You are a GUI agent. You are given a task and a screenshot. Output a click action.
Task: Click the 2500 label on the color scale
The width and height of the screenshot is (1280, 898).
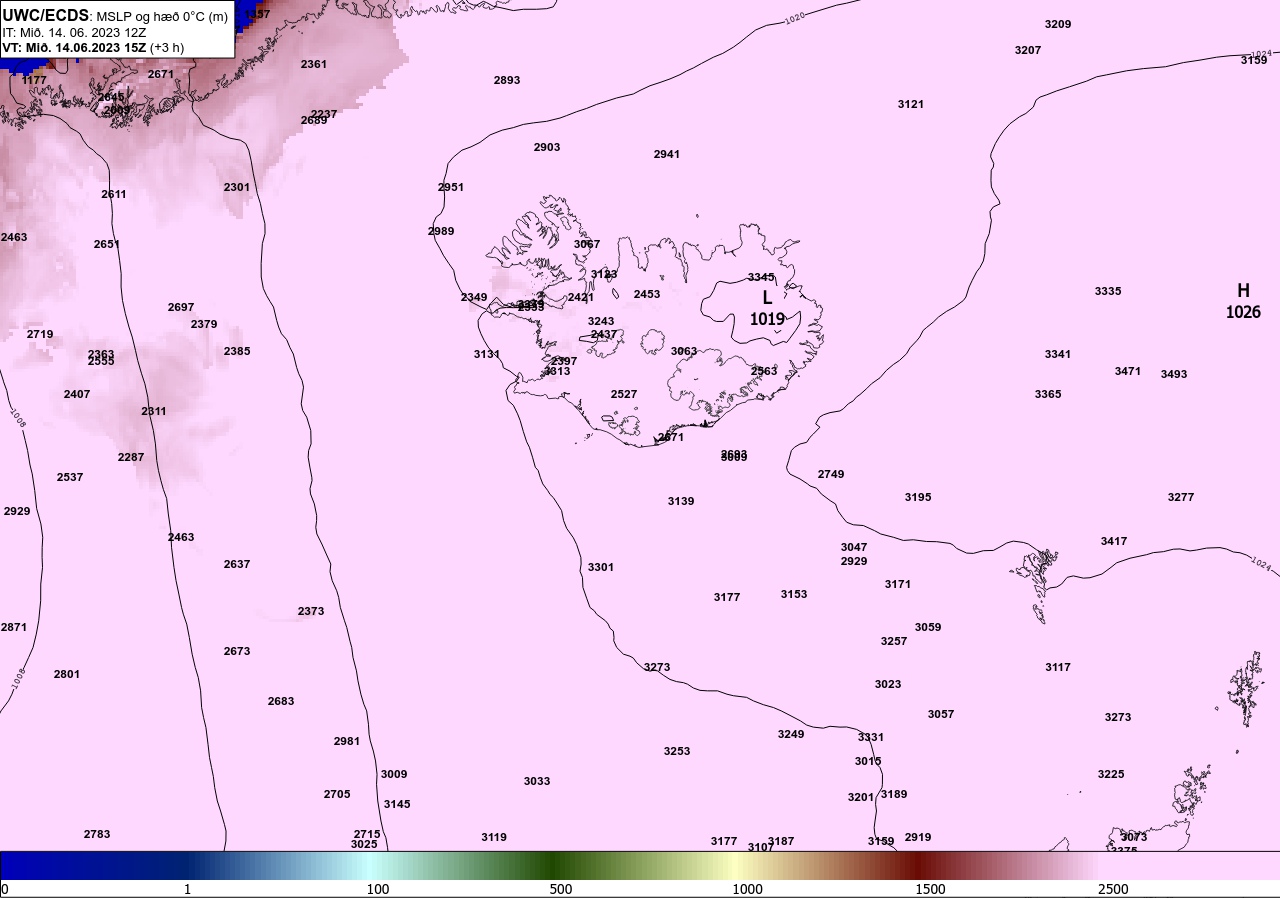pos(1113,889)
